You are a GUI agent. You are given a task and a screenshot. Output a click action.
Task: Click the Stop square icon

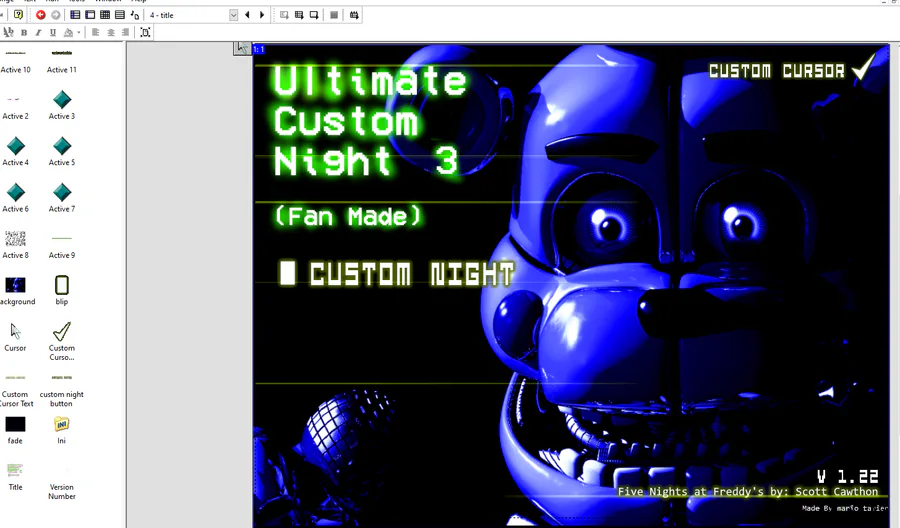[x=334, y=15]
